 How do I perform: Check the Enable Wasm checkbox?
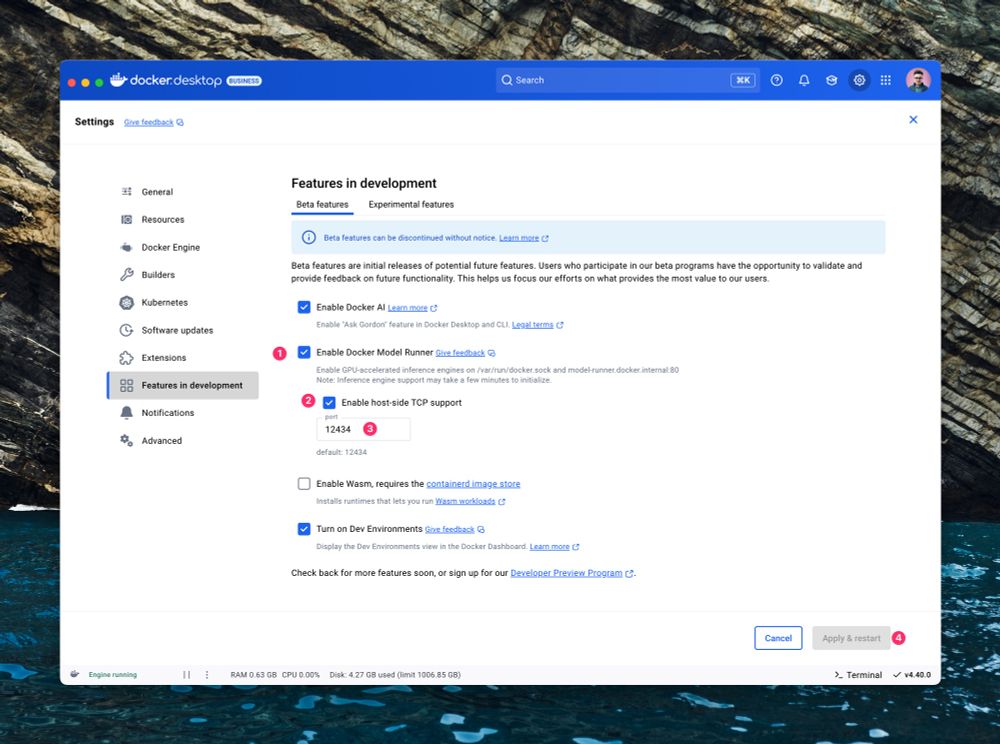(304, 484)
